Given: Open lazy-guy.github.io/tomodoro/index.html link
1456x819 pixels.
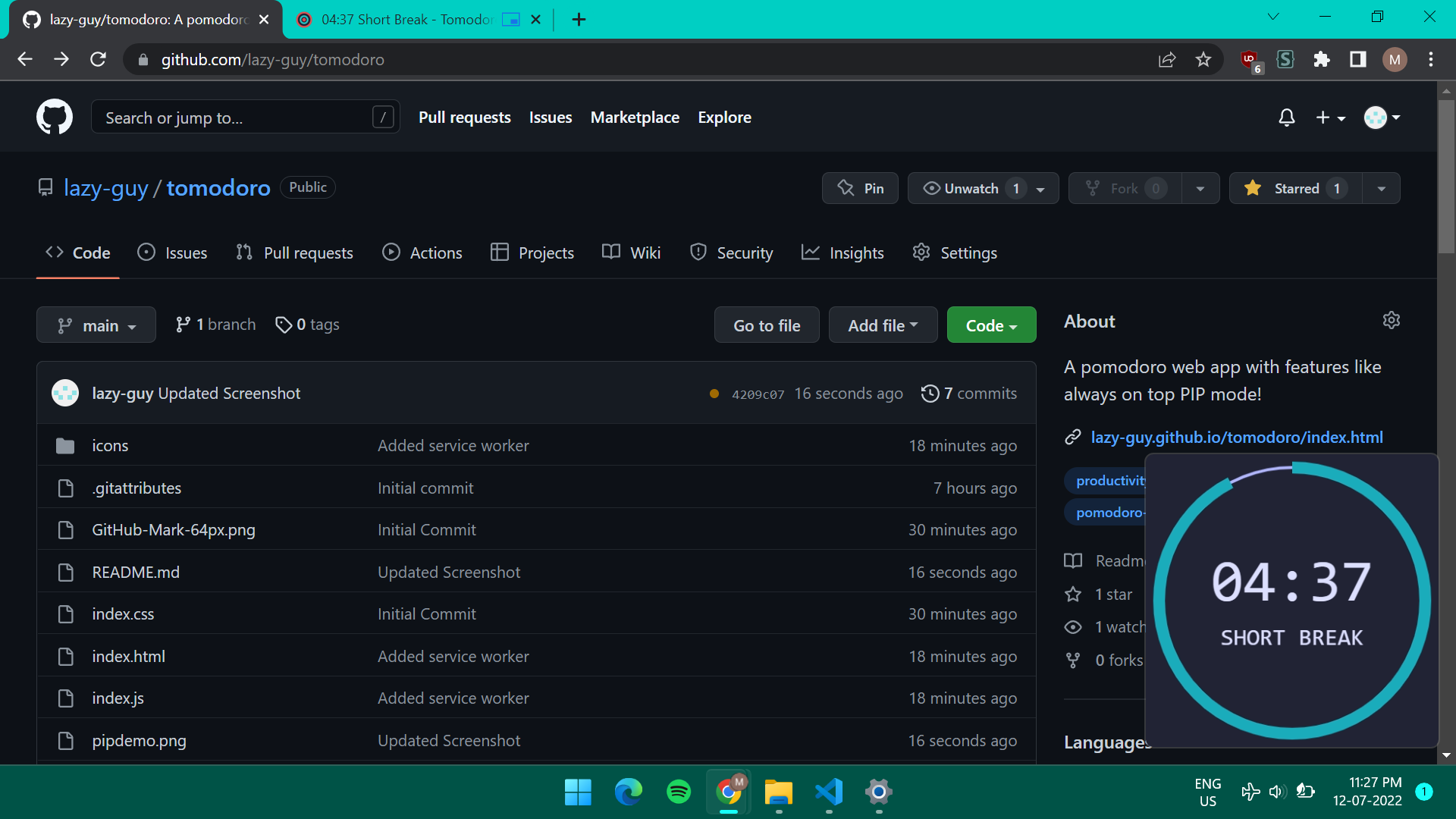Looking at the screenshot, I should pos(1237,437).
